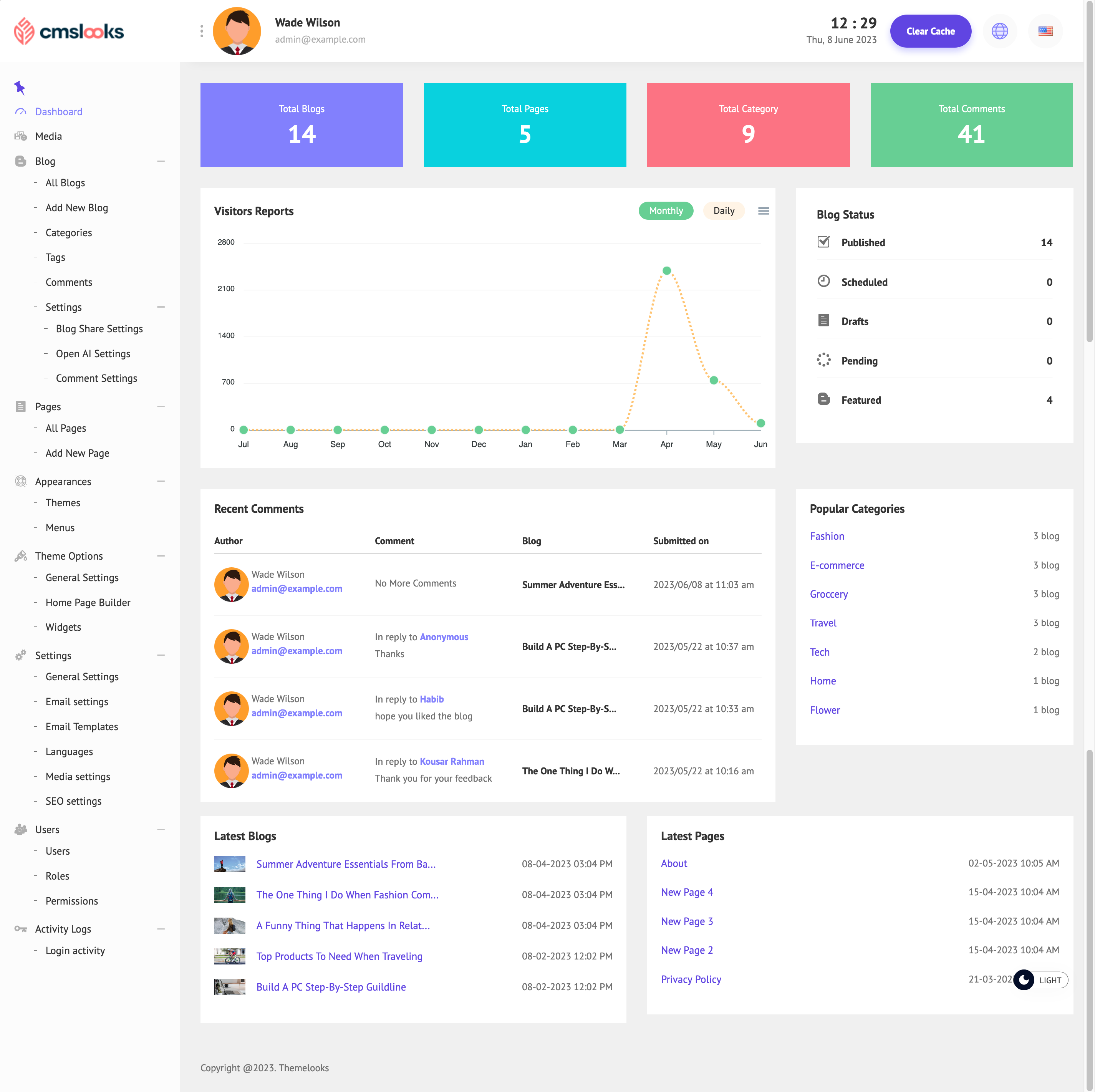Click the Published checkmark icon
This screenshot has width=1095, height=1092.
(823, 242)
